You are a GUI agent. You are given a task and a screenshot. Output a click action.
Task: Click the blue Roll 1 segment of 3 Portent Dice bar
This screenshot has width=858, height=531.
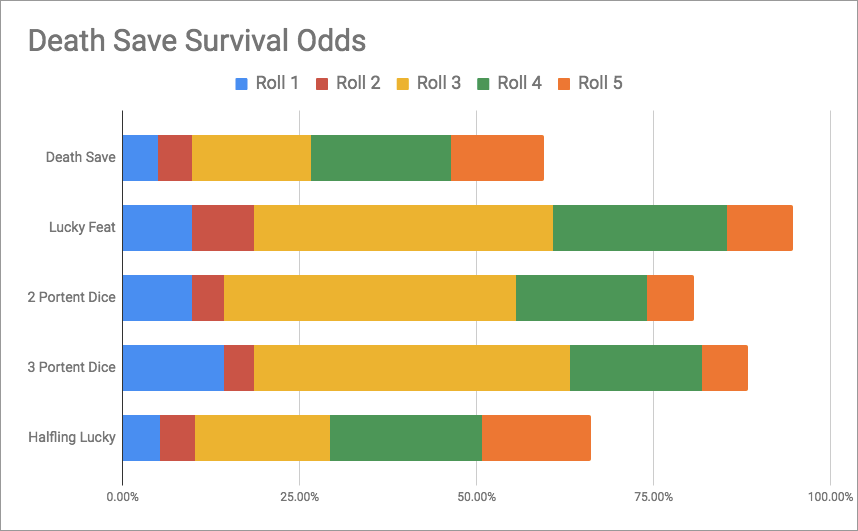[173, 368]
